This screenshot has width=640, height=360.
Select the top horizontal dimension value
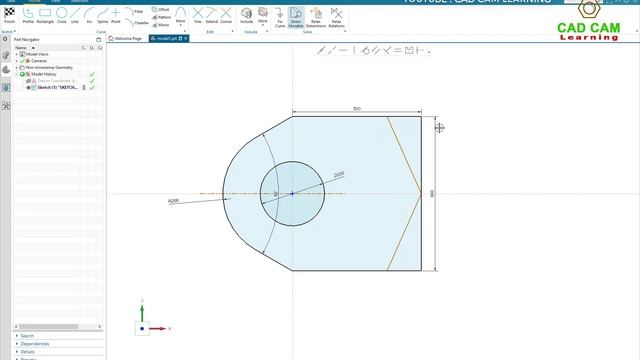[357, 109]
